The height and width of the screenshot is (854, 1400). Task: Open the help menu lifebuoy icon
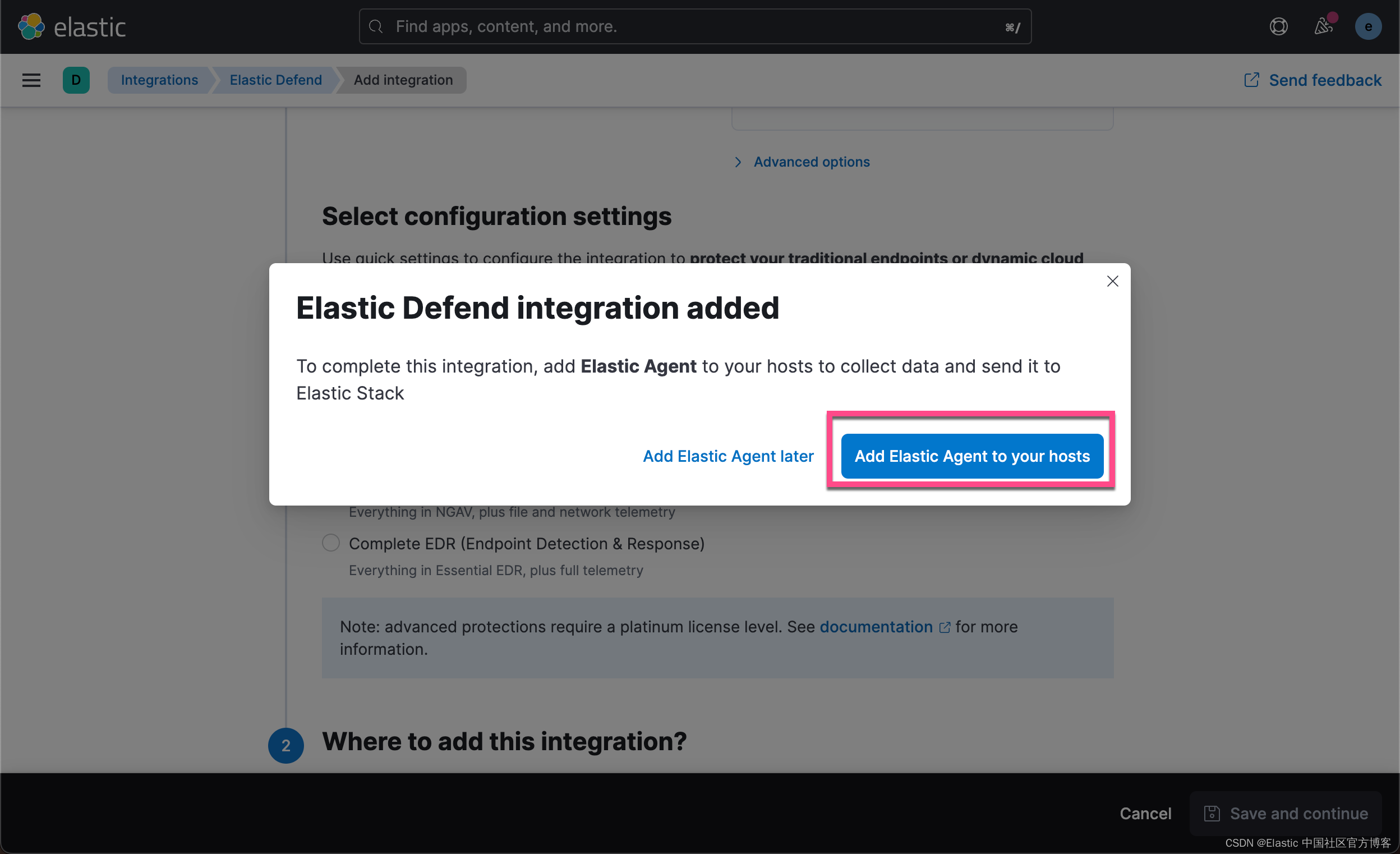[x=1278, y=27]
